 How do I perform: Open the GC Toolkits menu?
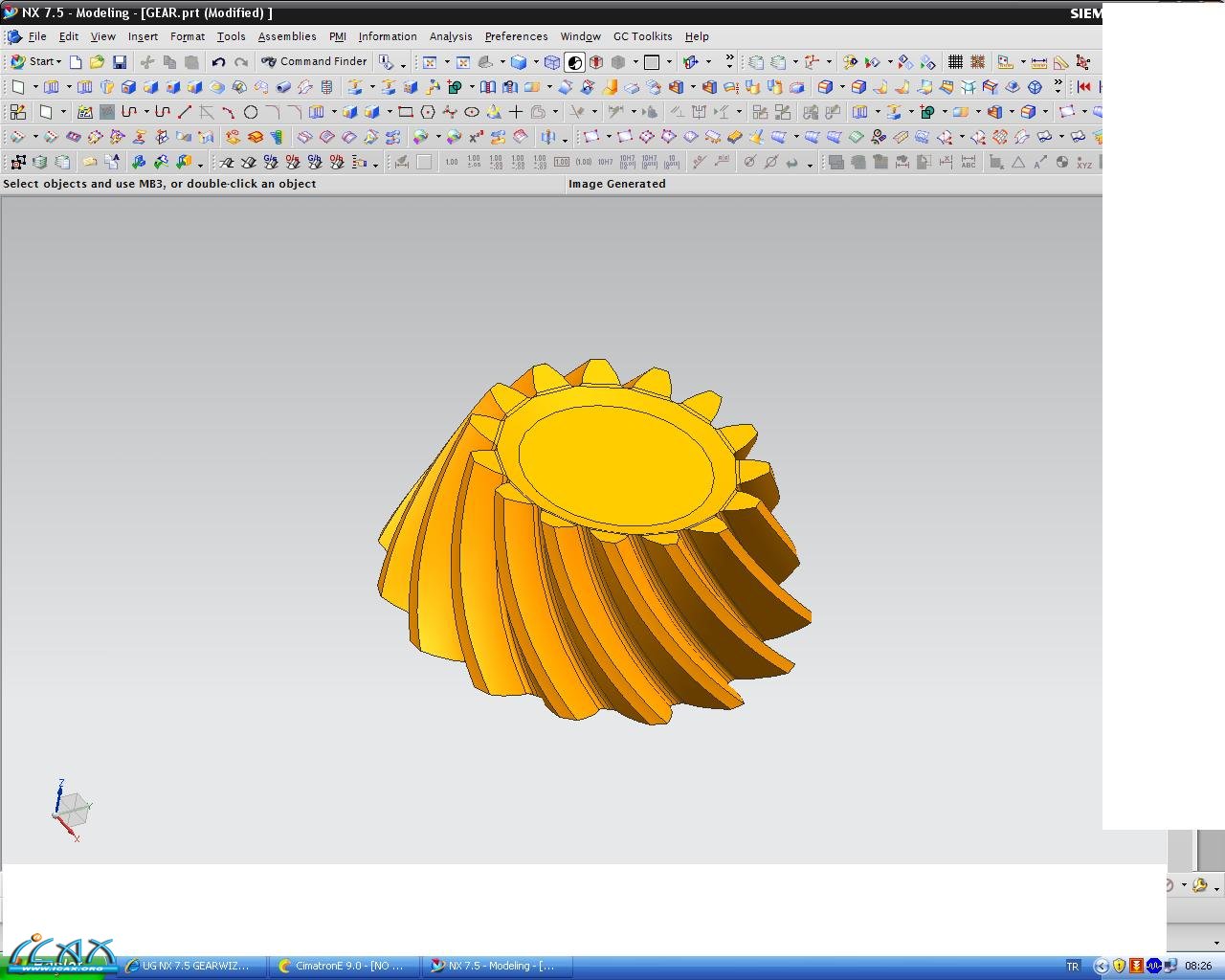click(x=642, y=36)
